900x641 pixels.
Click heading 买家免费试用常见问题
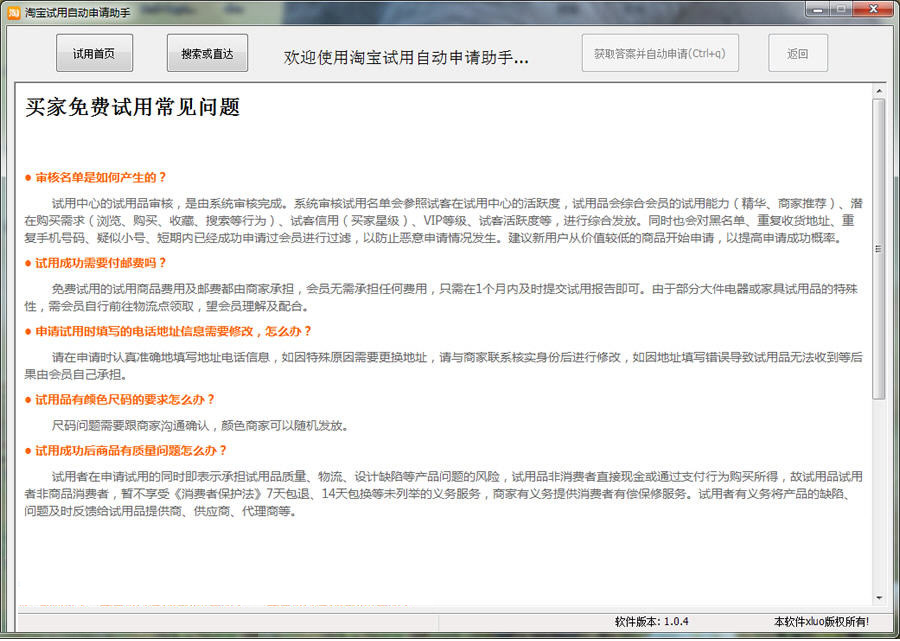click(x=133, y=107)
